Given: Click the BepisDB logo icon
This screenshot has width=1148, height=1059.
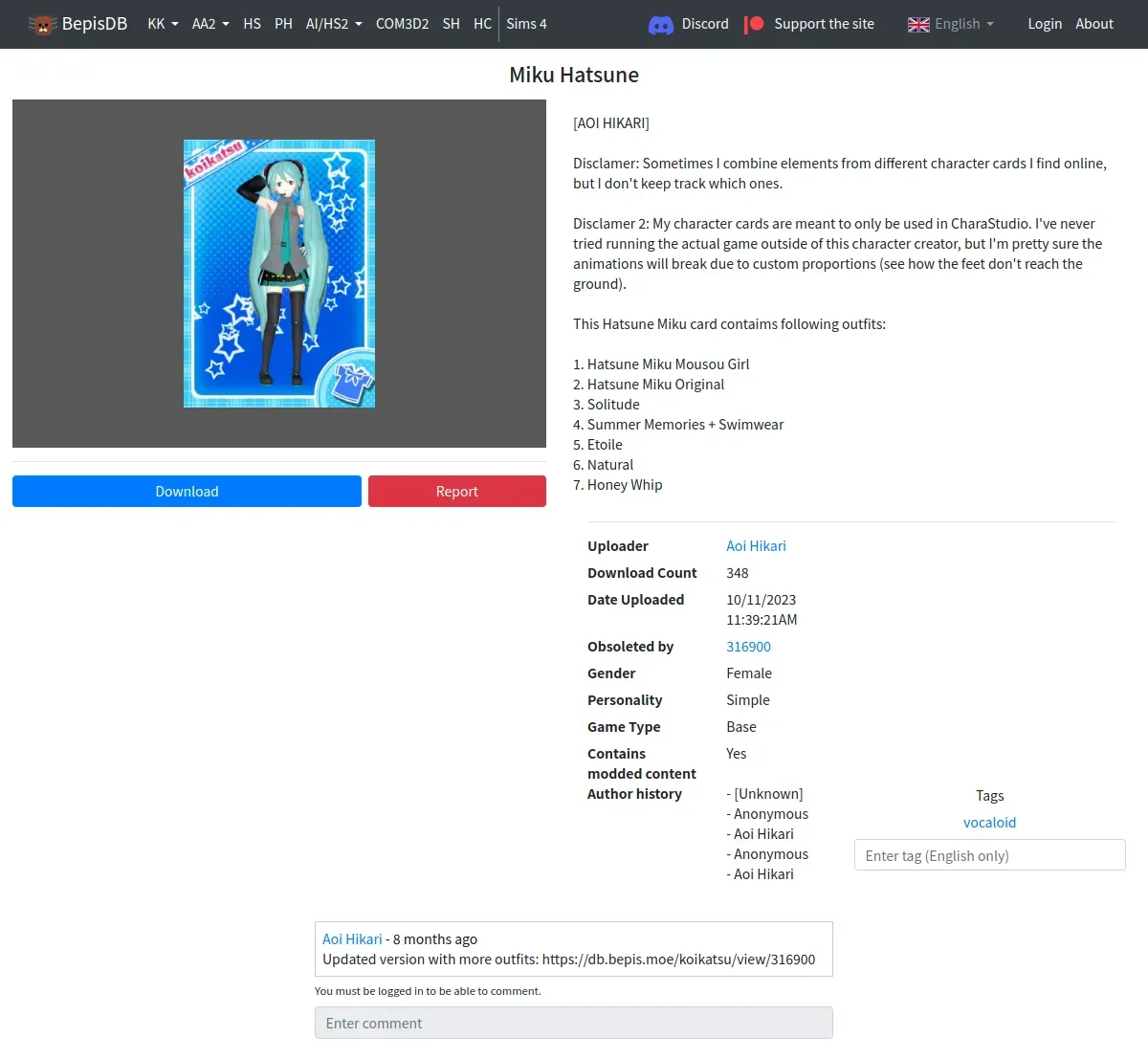Looking at the screenshot, I should tap(42, 25).
